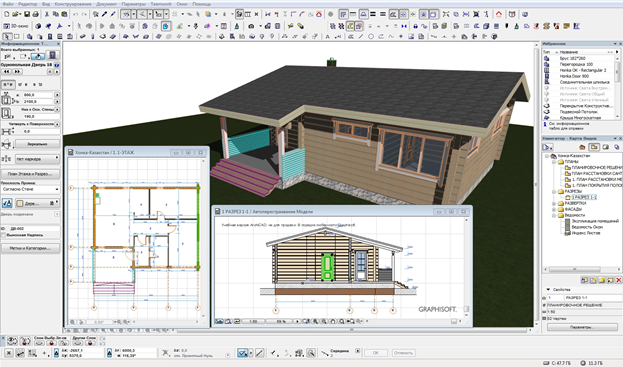Viewport: 623px width, 367px height.
Task: Click the 3D-окно button
Action: pos(16,26)
